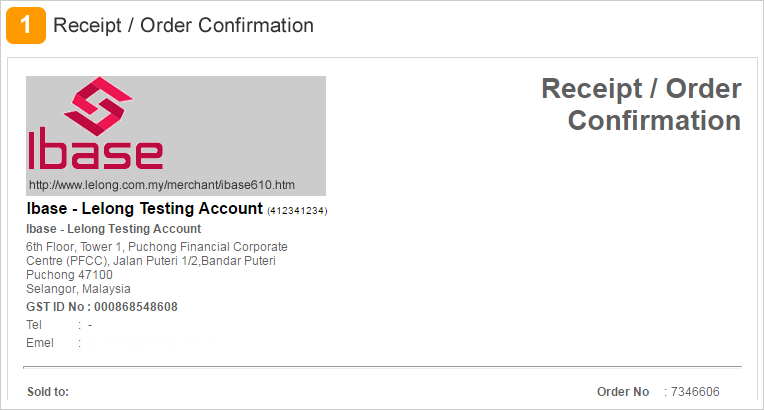
Task: Click the 'Emel' label
Action: tap(40, 343)
